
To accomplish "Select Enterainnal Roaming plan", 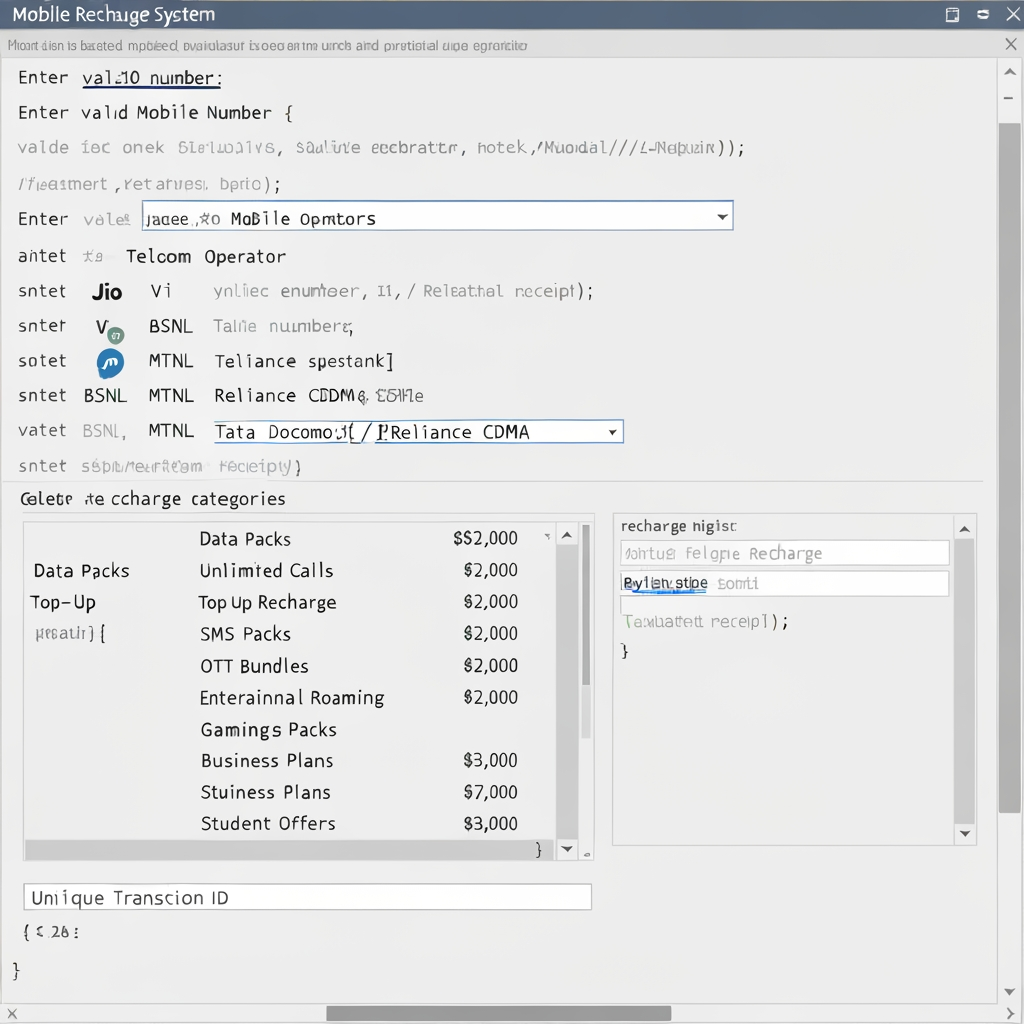I will 358,697.
